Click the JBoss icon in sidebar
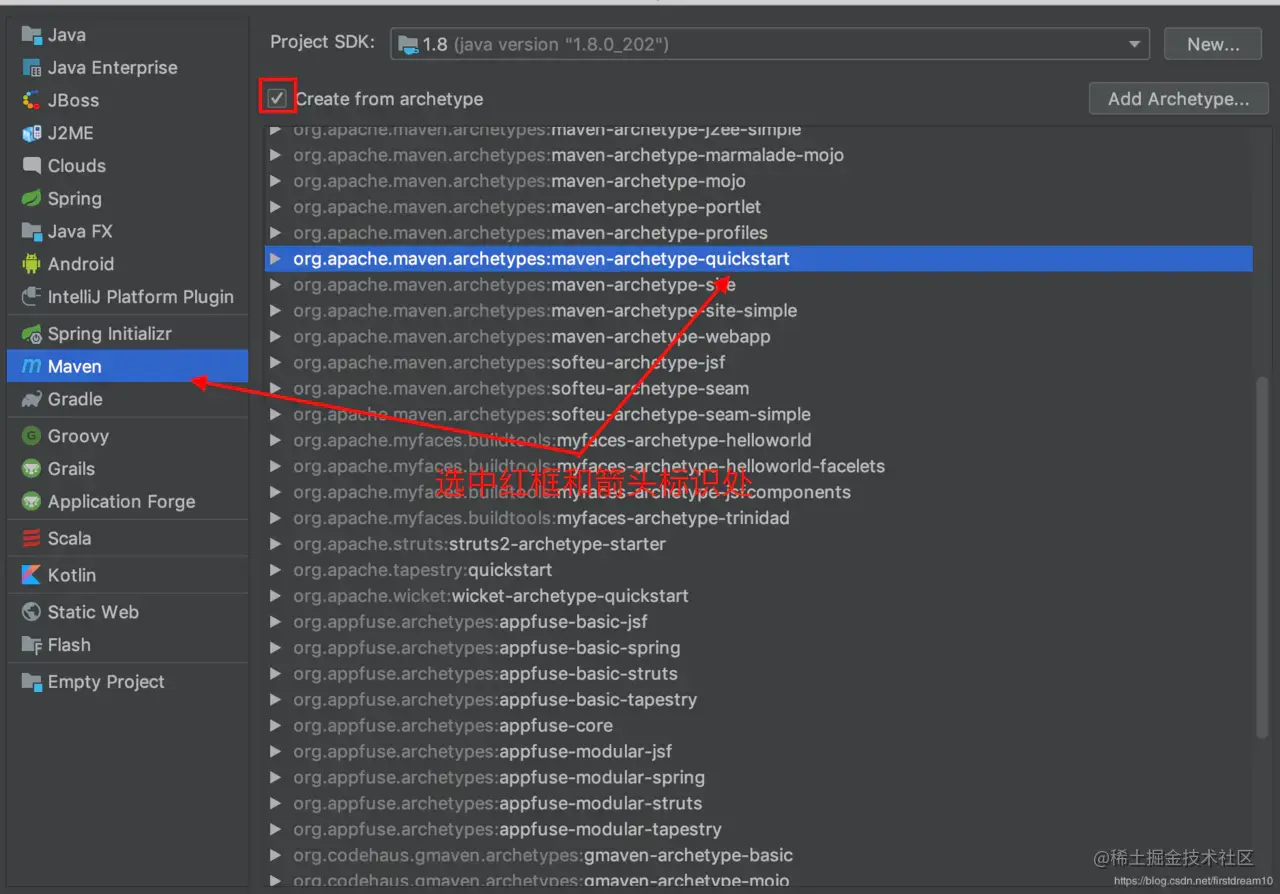This screenshot has width=1280, height=894. (x=31, y=101)
